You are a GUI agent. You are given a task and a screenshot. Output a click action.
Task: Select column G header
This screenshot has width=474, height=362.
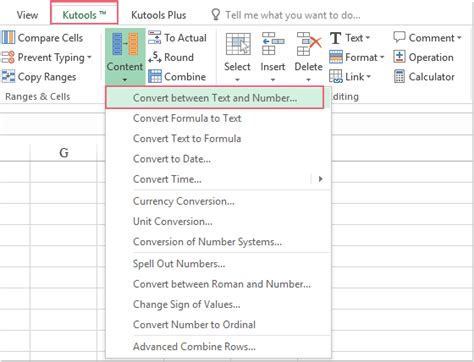pos(64,153)
